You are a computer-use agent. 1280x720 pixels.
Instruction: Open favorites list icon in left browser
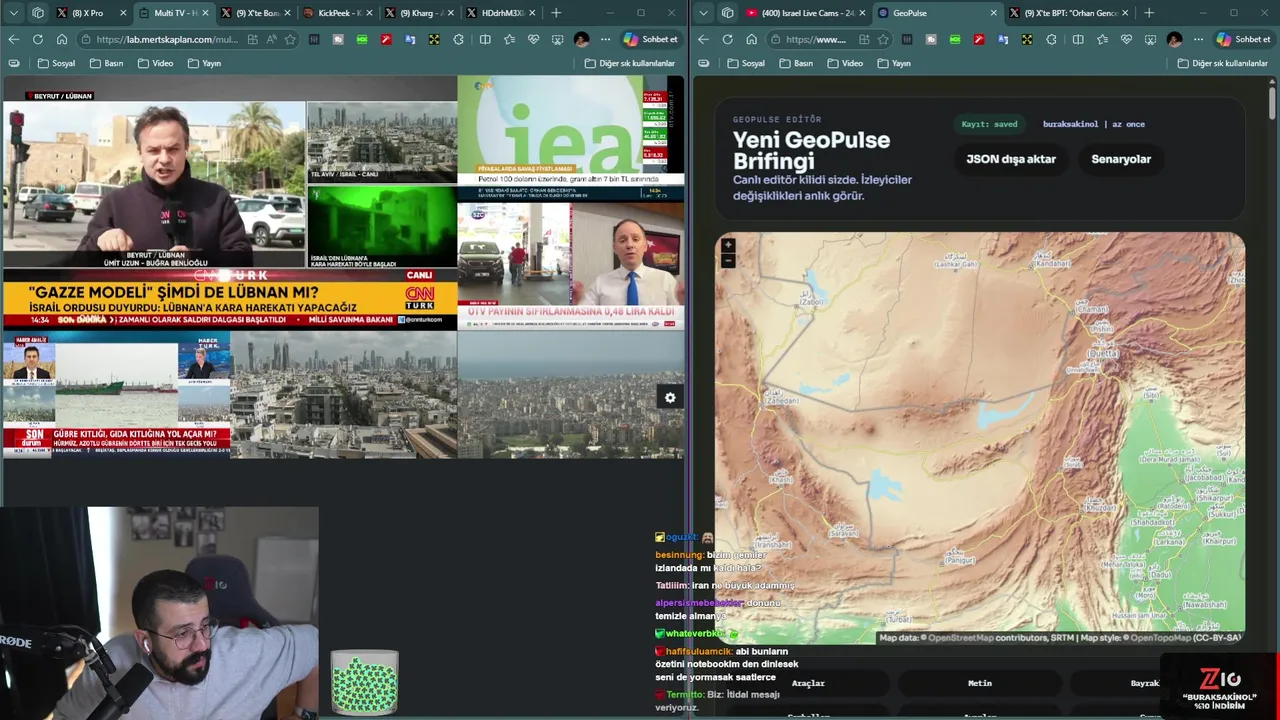pos(509,39)
